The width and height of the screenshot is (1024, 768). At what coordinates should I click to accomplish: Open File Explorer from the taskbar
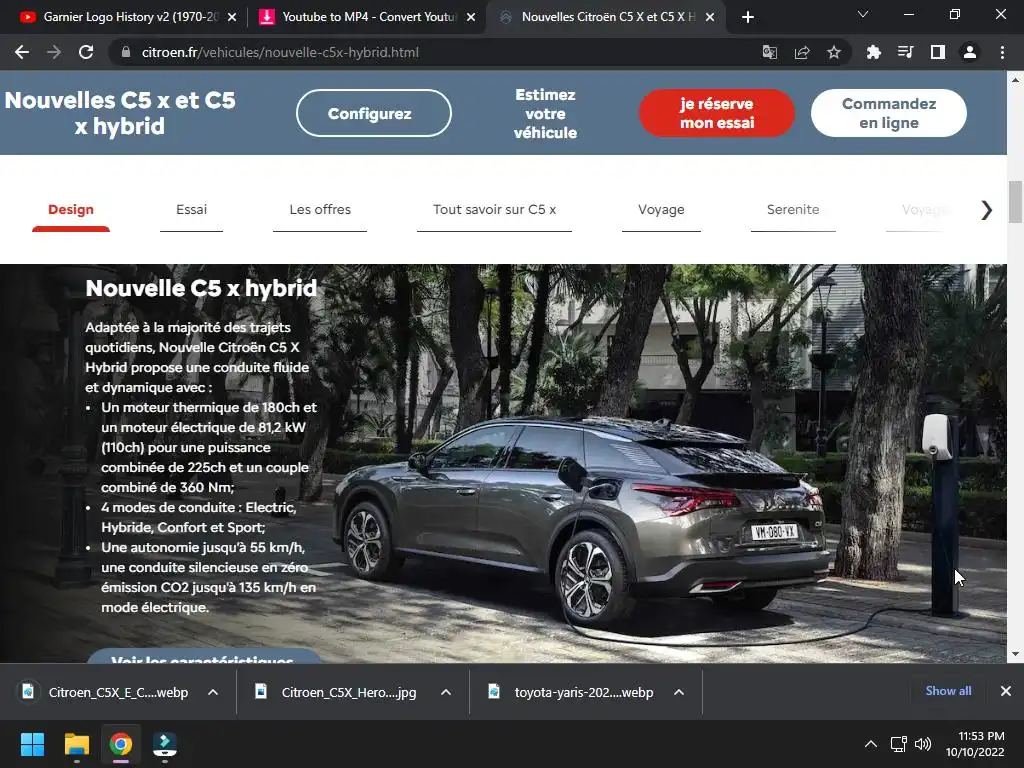tap(76, 744)
